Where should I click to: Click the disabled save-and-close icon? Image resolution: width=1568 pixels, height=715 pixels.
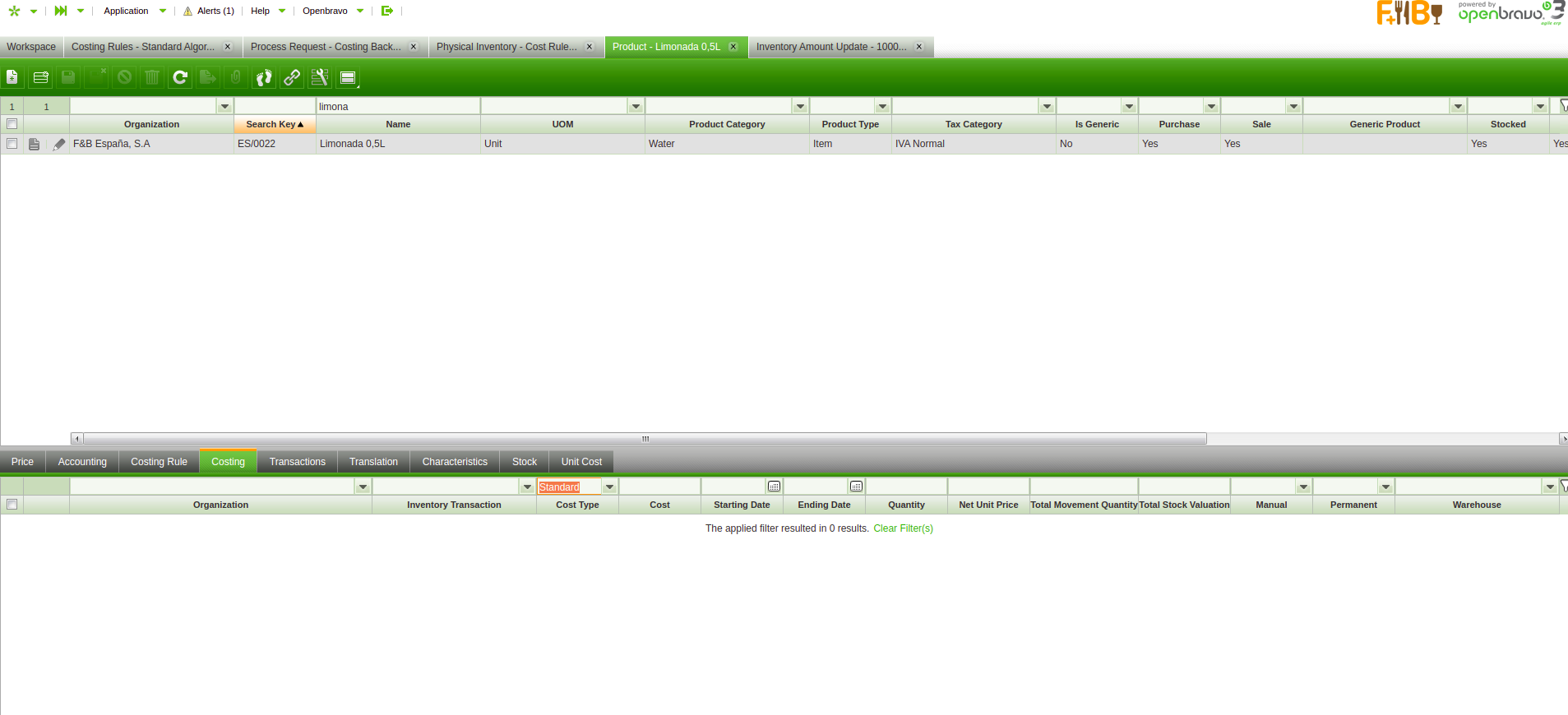[96, 77]
